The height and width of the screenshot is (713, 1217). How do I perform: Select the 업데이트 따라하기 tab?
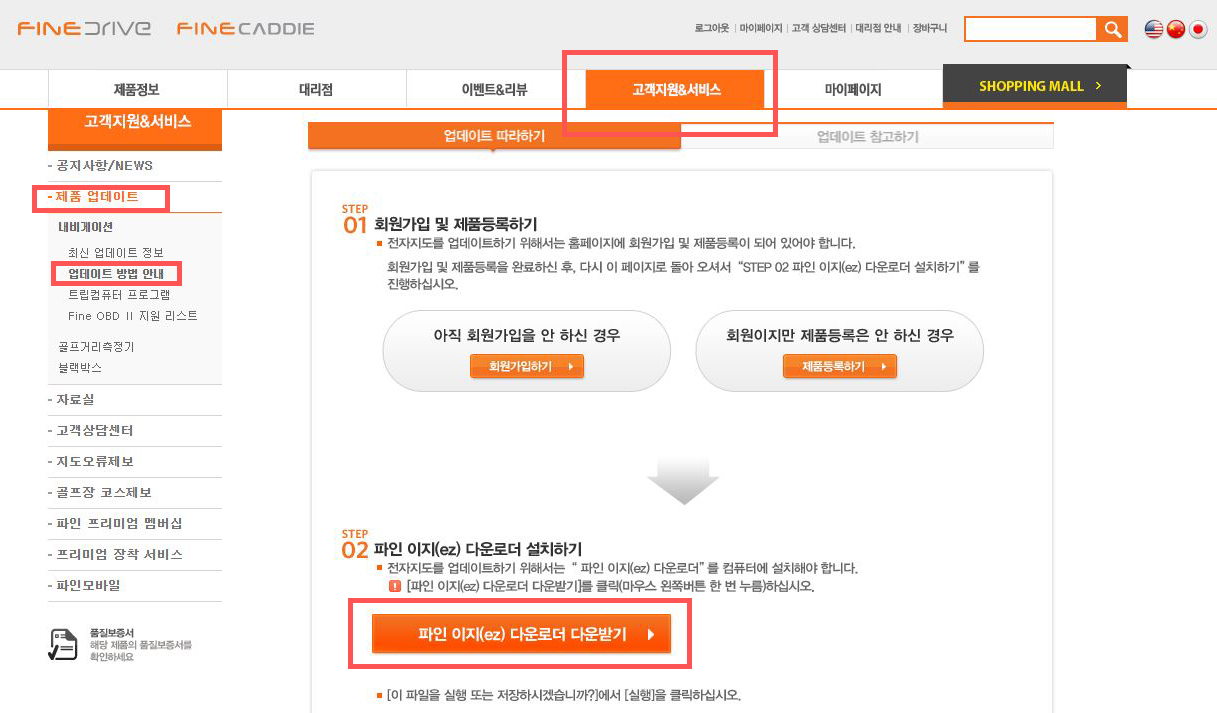point(494,136)
